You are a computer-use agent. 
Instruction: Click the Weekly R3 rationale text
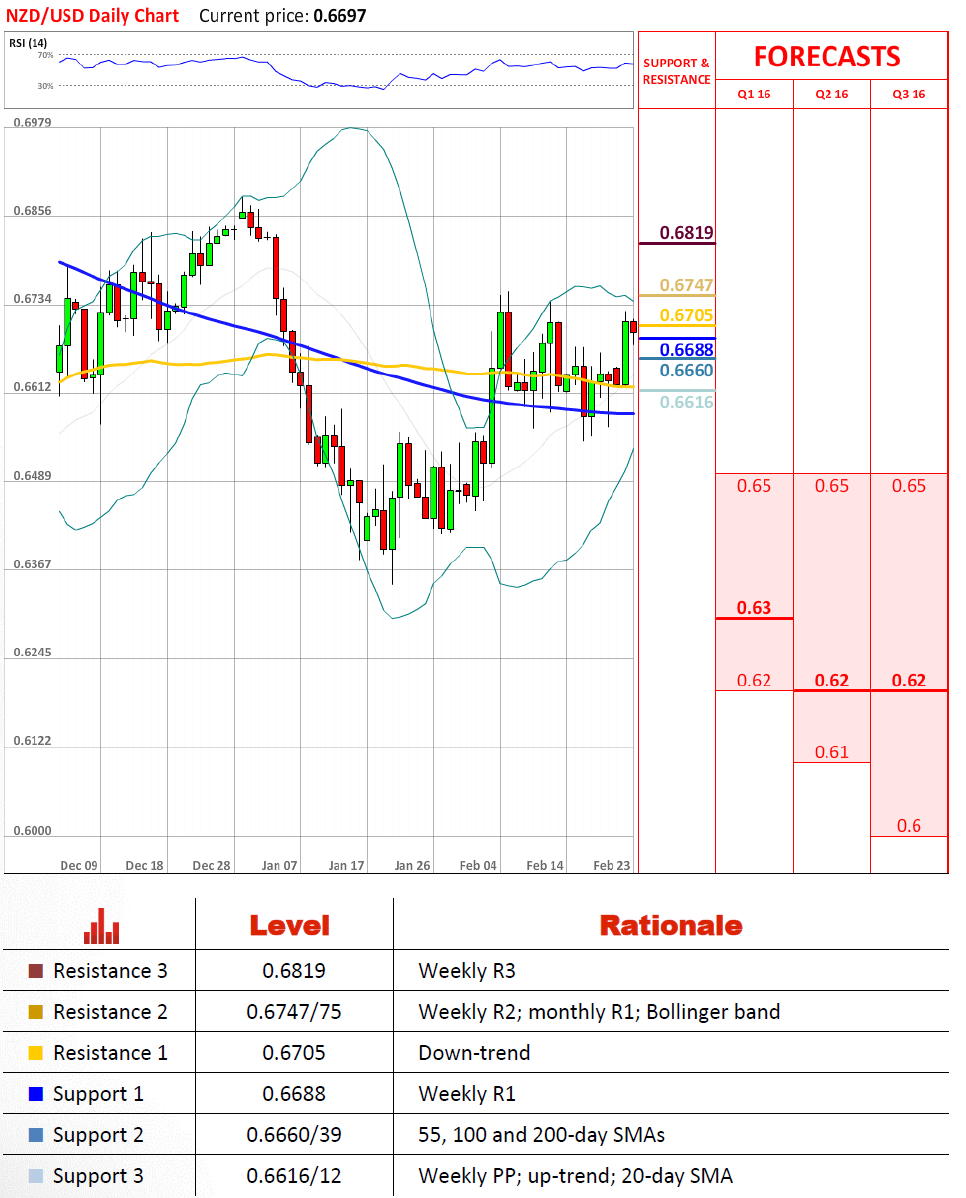coord(467,971)
